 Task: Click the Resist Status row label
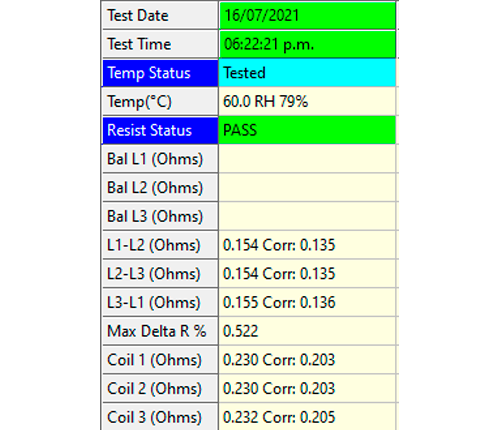point(160,130)
